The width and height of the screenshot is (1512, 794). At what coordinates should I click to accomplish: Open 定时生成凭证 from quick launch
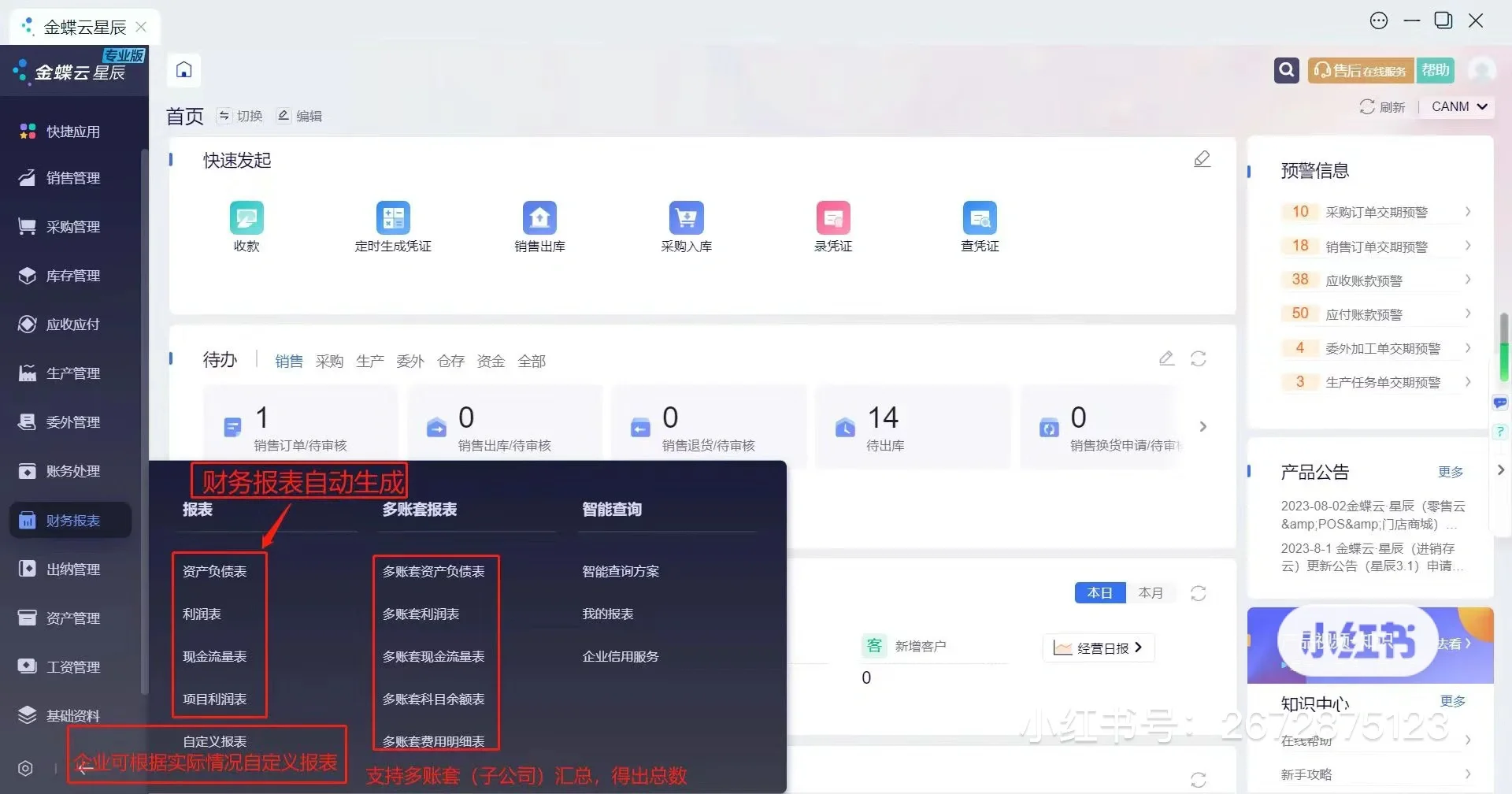[393, 218]
